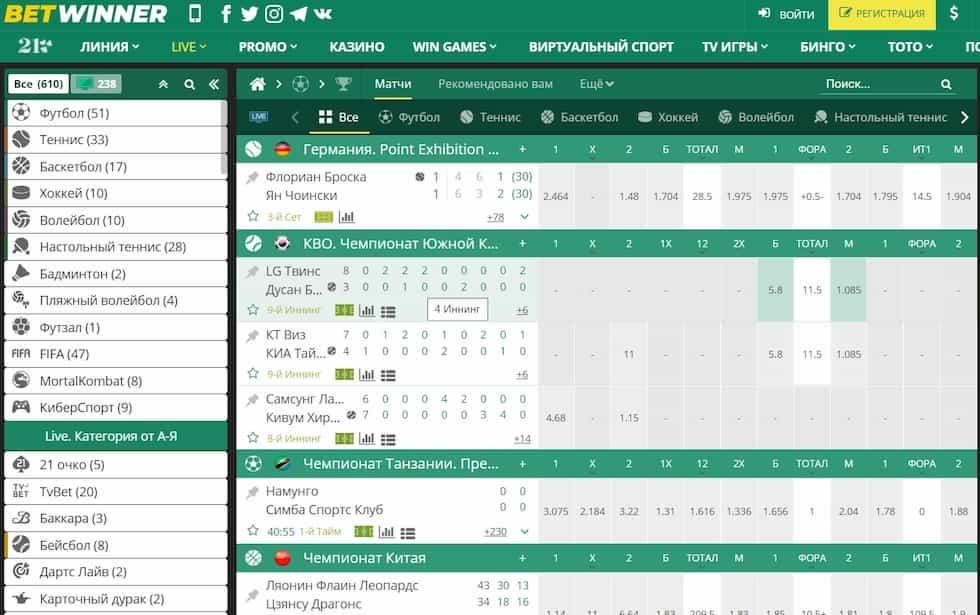Expand the Ещё dropdown
Viewport: 980px width, 615px height.
pos(596,84)
